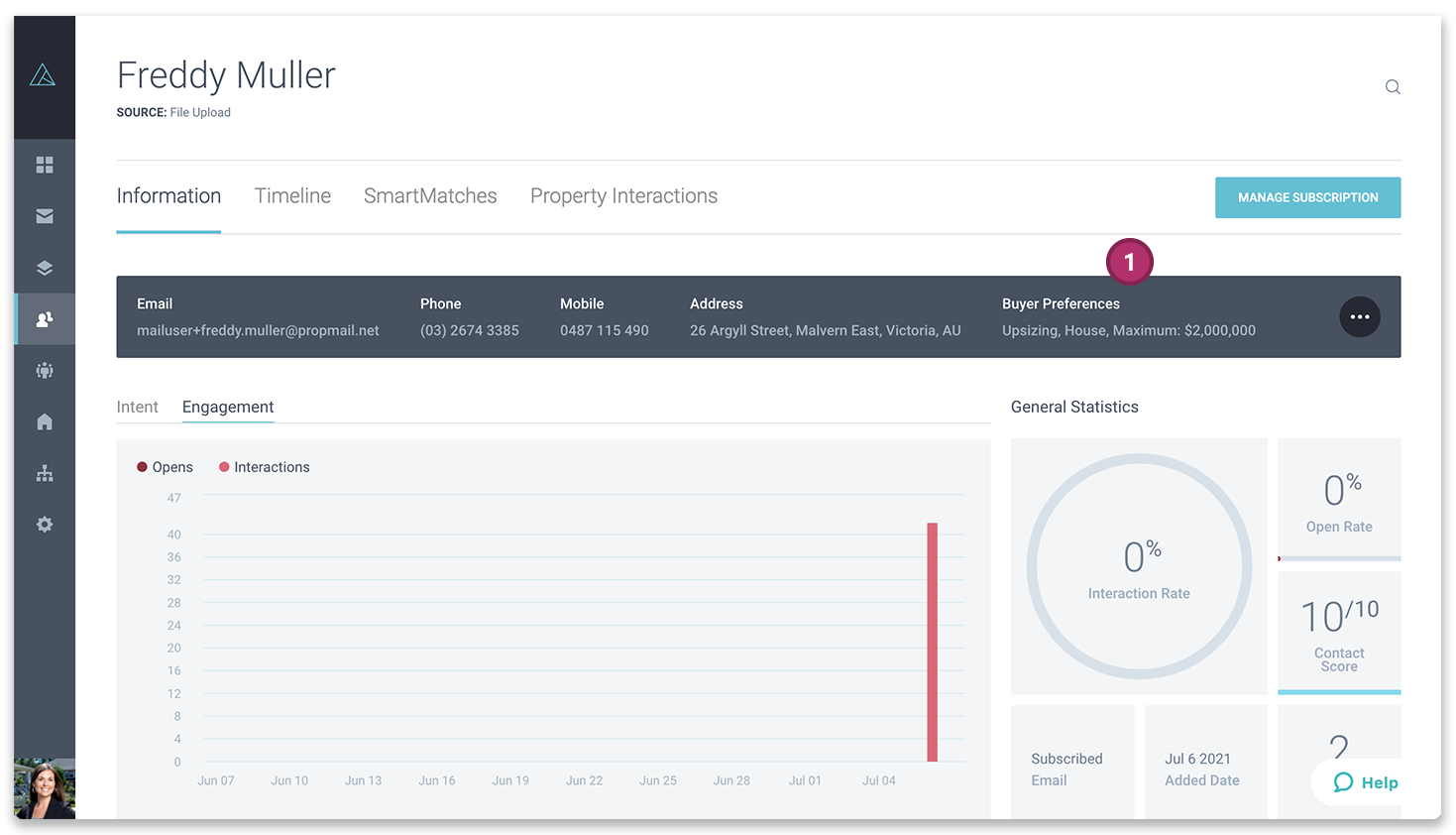Select the Engagement chart tab
The height and width of the screenshot is (835, 1456).
click(228, 408)
